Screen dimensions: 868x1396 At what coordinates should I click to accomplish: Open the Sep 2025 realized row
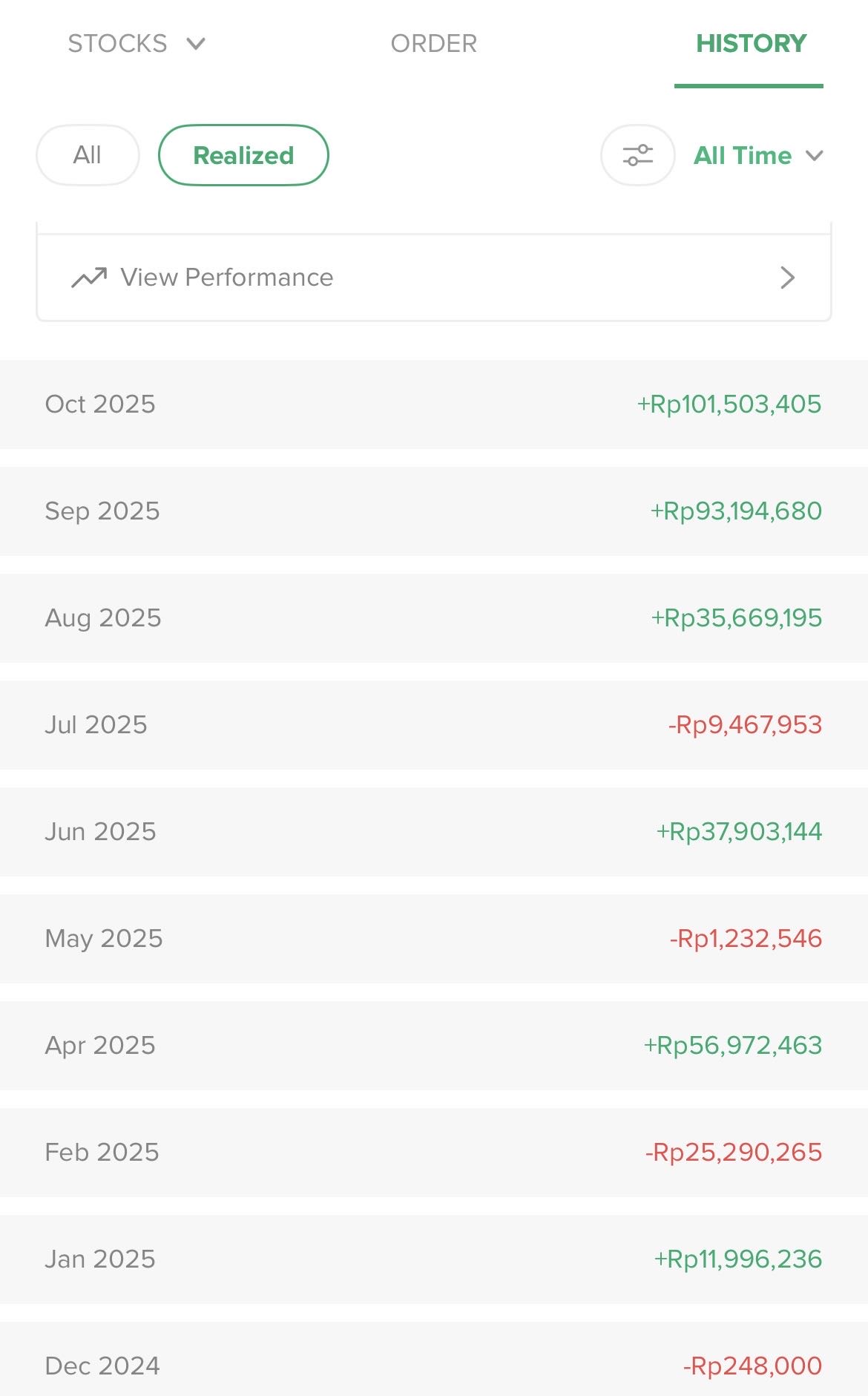coord(434,511)
